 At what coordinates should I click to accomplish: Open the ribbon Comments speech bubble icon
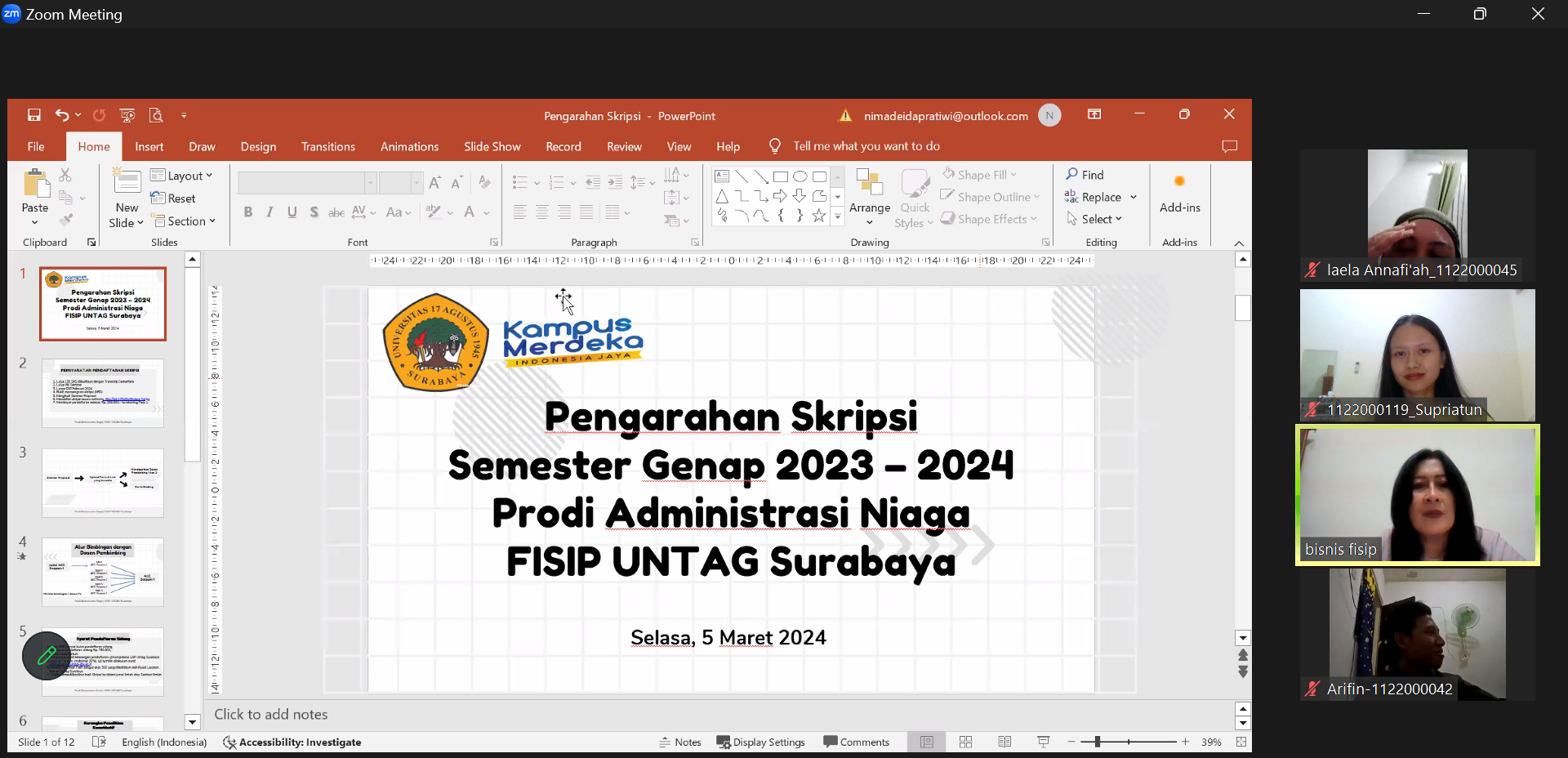[x=1229, y=146]
